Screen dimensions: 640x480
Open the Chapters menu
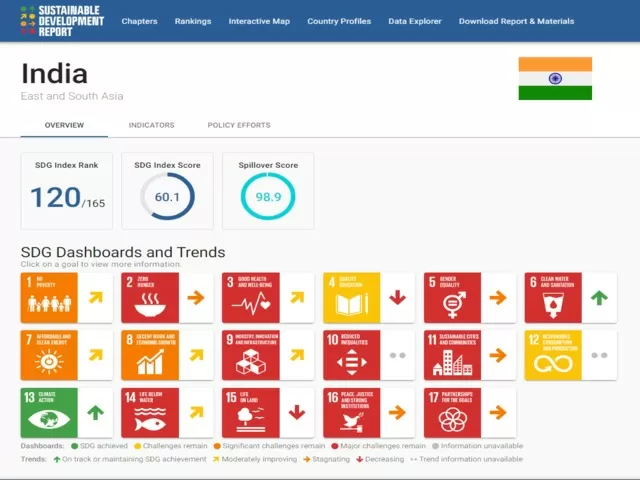click(139, 21)
